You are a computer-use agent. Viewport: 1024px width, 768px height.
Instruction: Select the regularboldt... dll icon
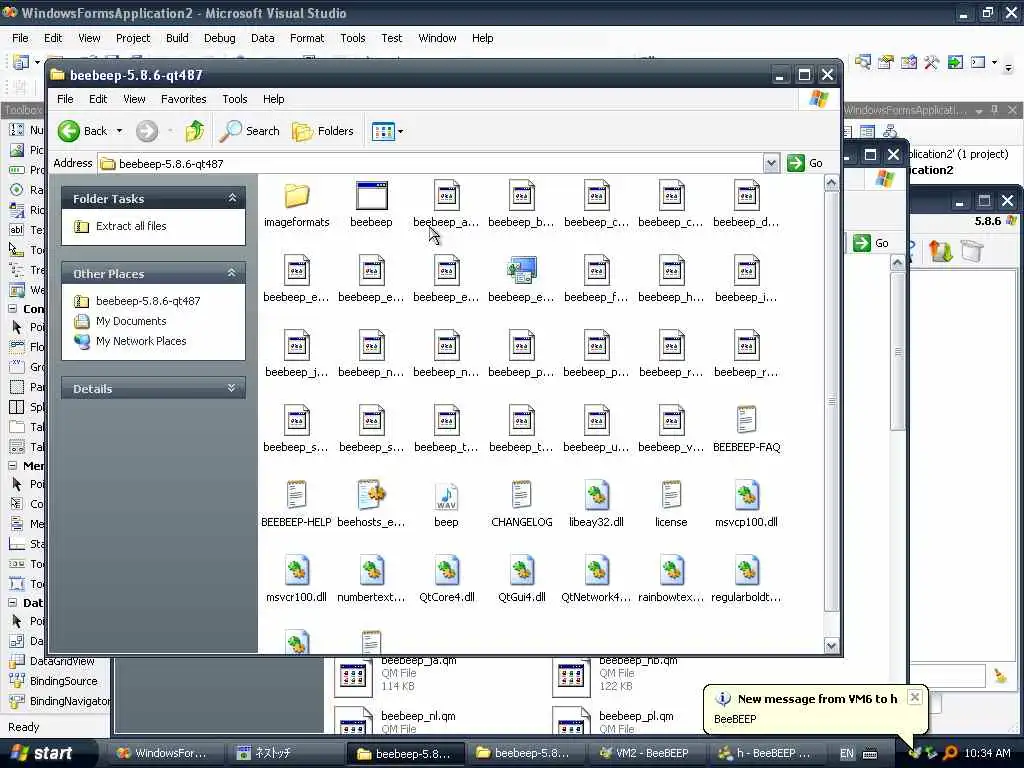coord(746,570)
